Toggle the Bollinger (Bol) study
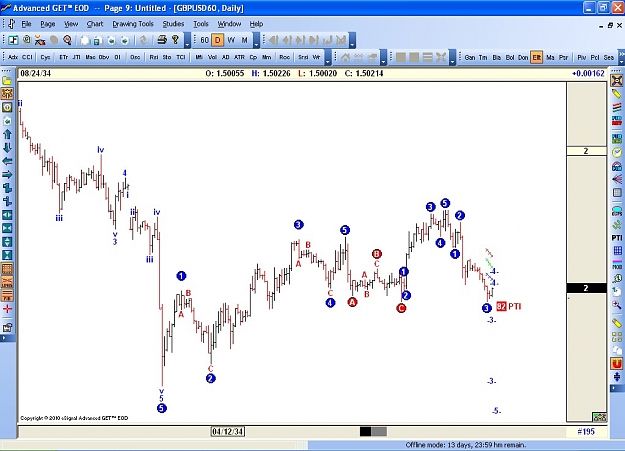Screen dimensions: 625x451 coord(510,57)
